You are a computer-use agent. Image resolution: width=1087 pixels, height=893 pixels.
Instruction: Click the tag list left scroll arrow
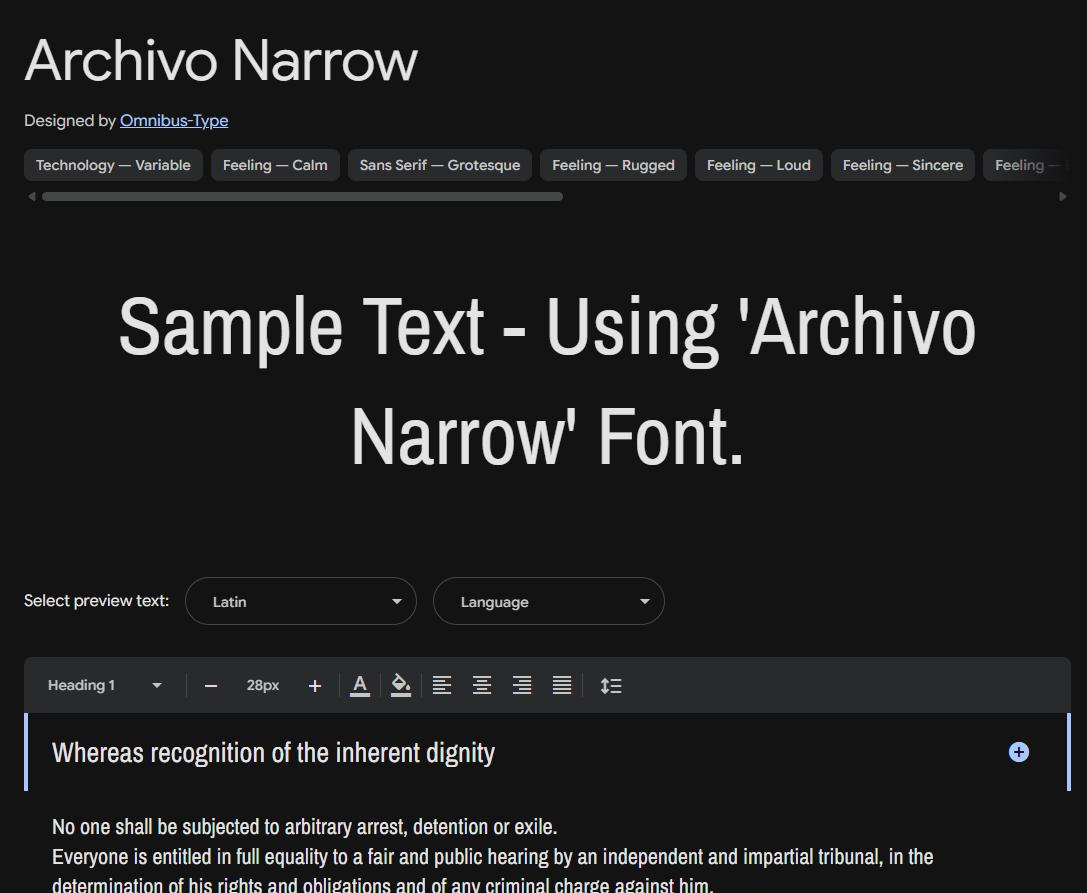click(31, 197)
